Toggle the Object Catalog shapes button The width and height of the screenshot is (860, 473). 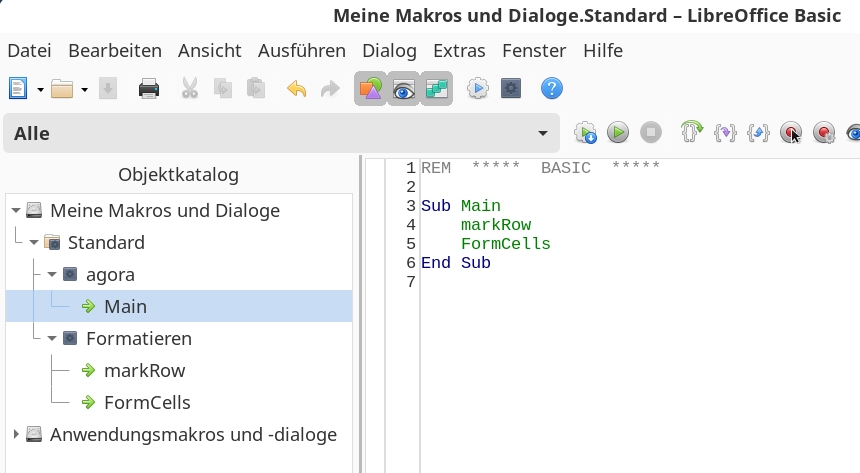(x=371, y=88)
